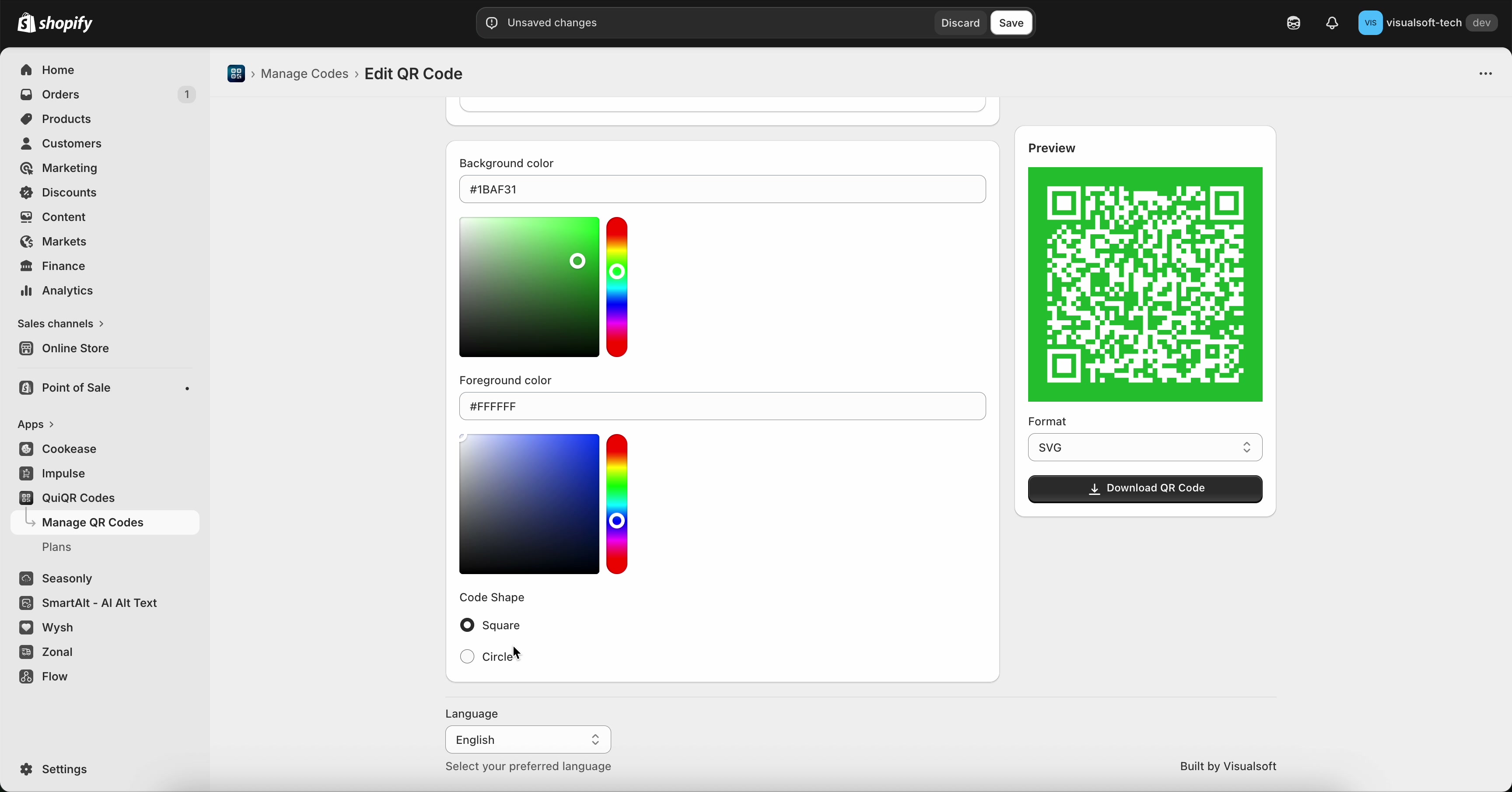
Task: Select QuiQR Codes app icon
Action: (26, 497)
